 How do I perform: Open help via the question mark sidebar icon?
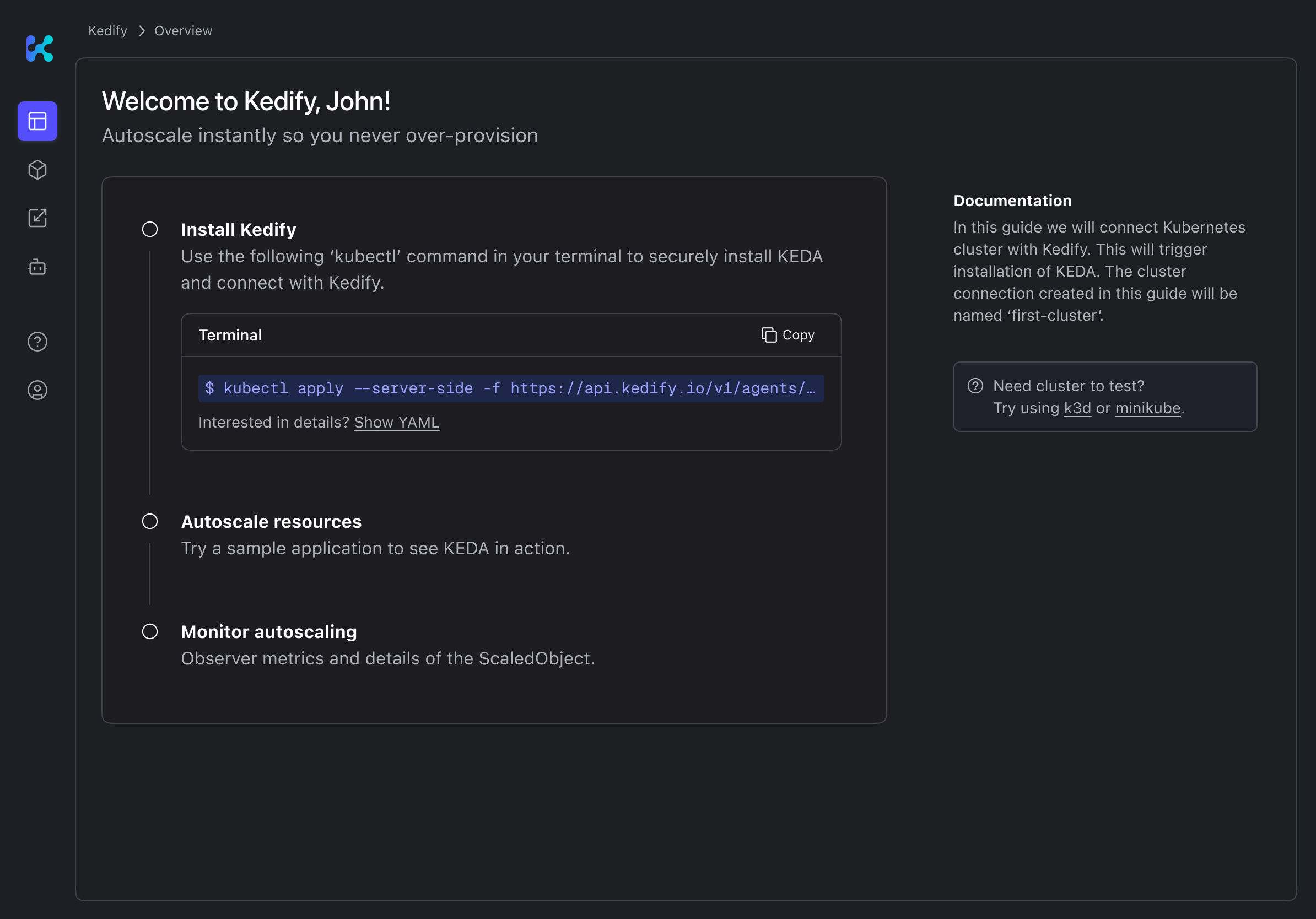coord(37,342)
